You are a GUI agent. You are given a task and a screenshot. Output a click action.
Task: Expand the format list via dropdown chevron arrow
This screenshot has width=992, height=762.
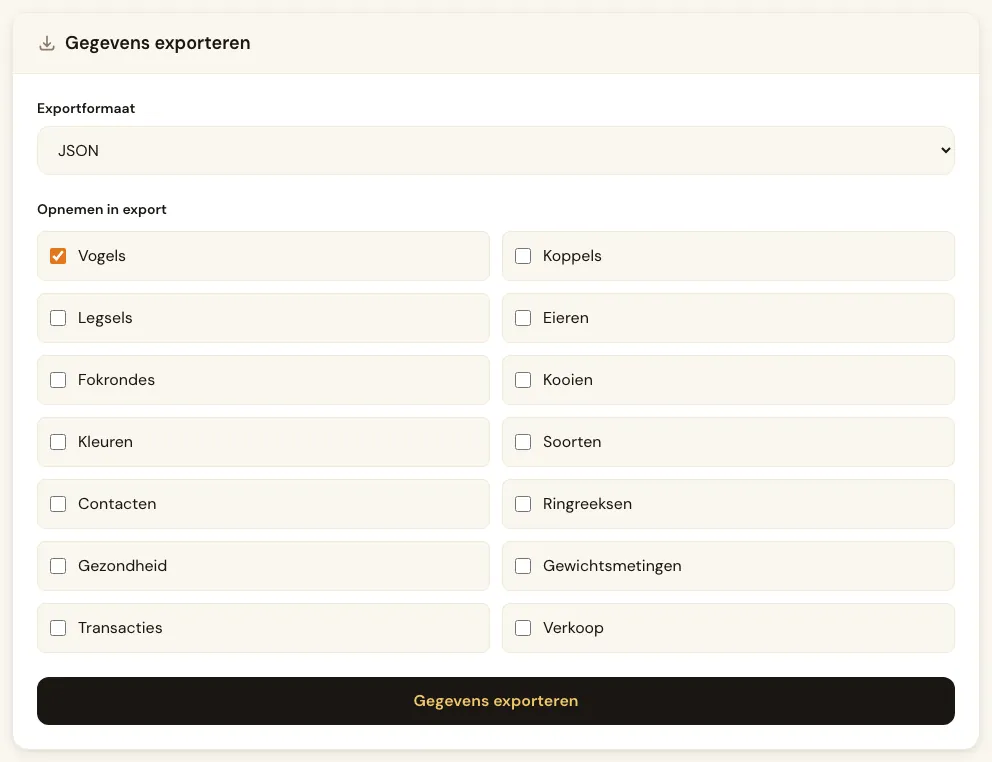coord(945,151)
